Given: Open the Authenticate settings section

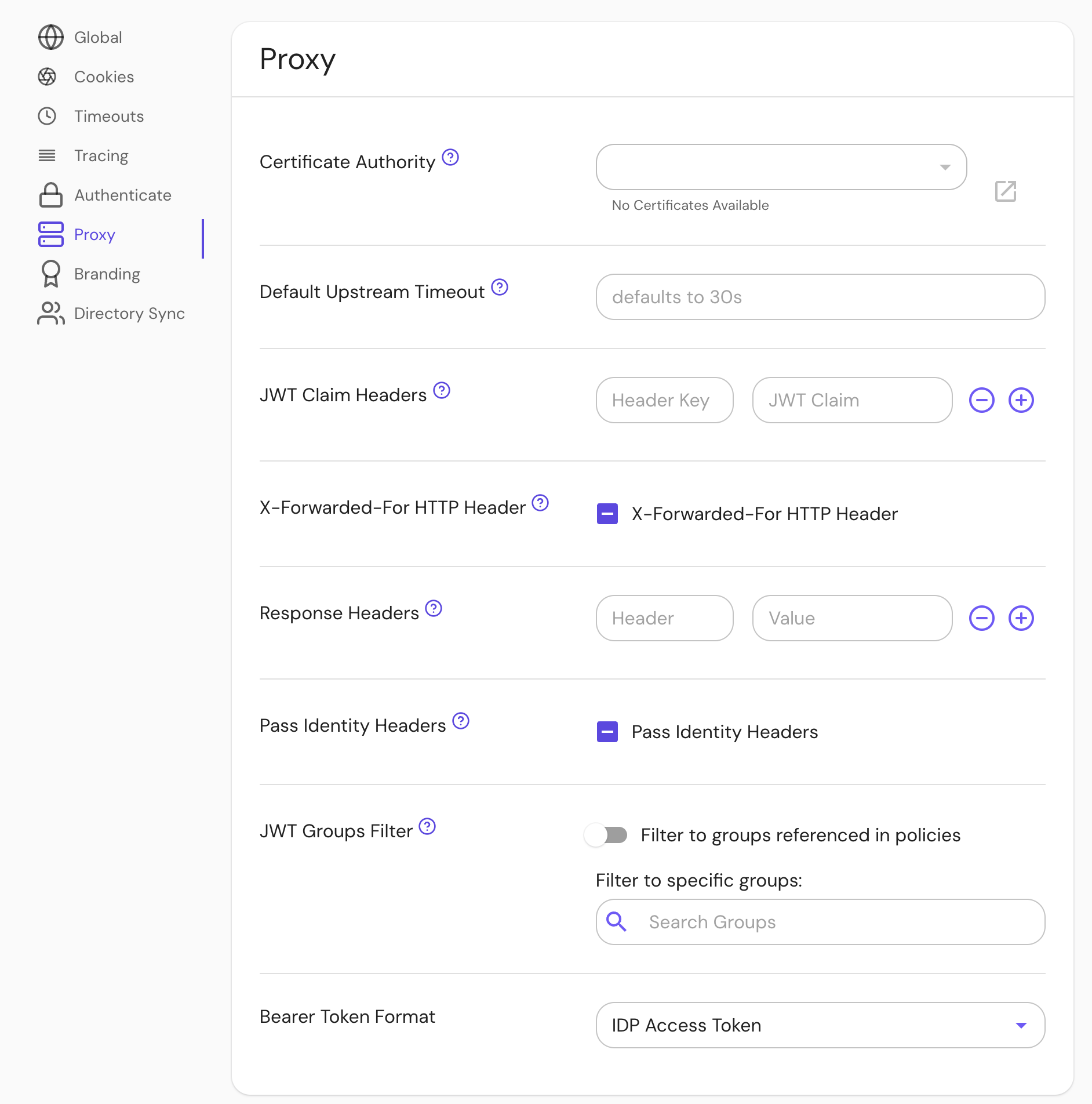Looking at the screenshot, I should 122,195.
